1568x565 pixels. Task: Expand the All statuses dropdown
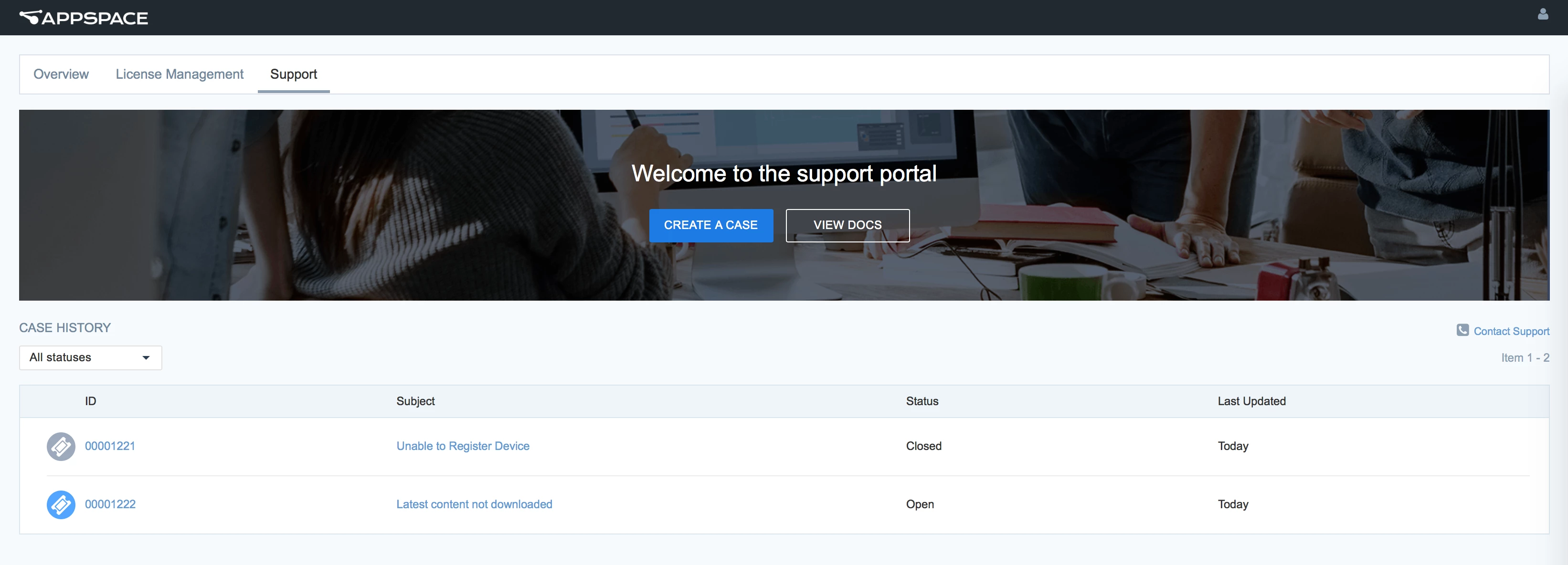pyautogui.click(x=90, y=357)
